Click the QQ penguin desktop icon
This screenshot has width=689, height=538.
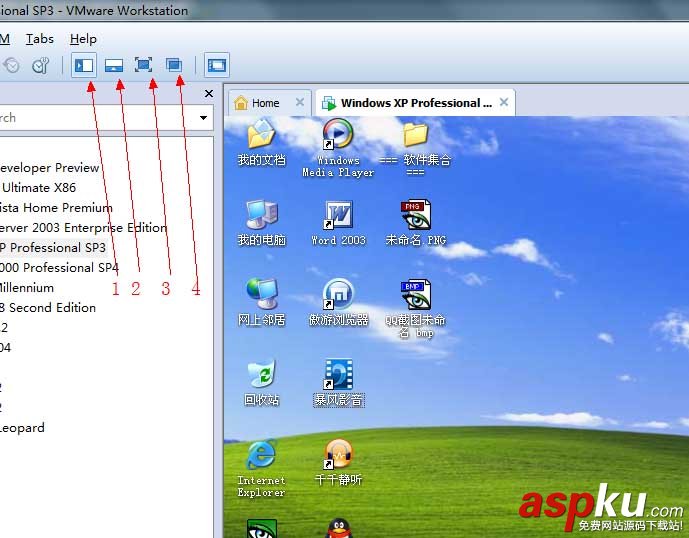(x=339, y=528)
